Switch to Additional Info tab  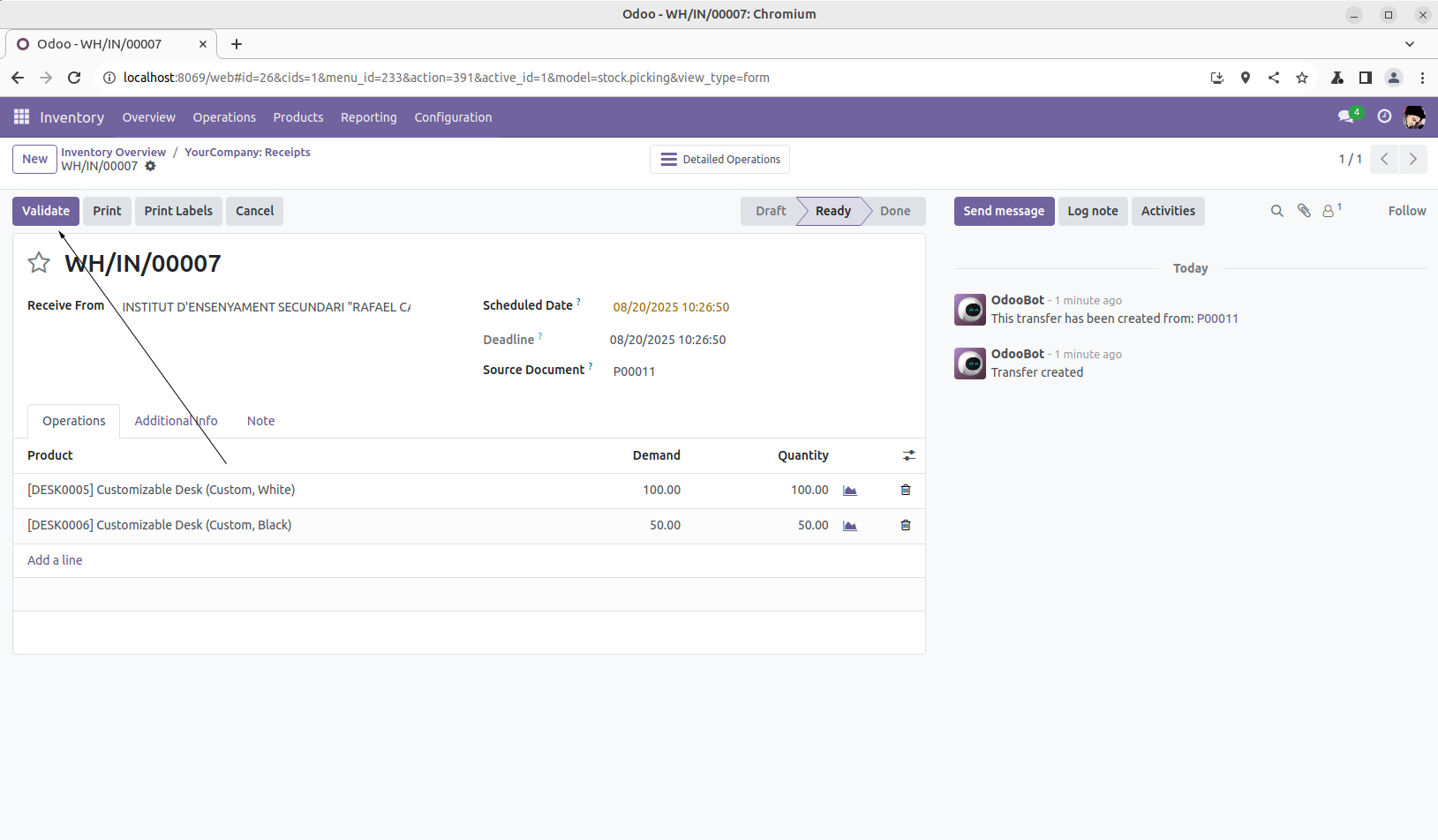coord(176,421)
